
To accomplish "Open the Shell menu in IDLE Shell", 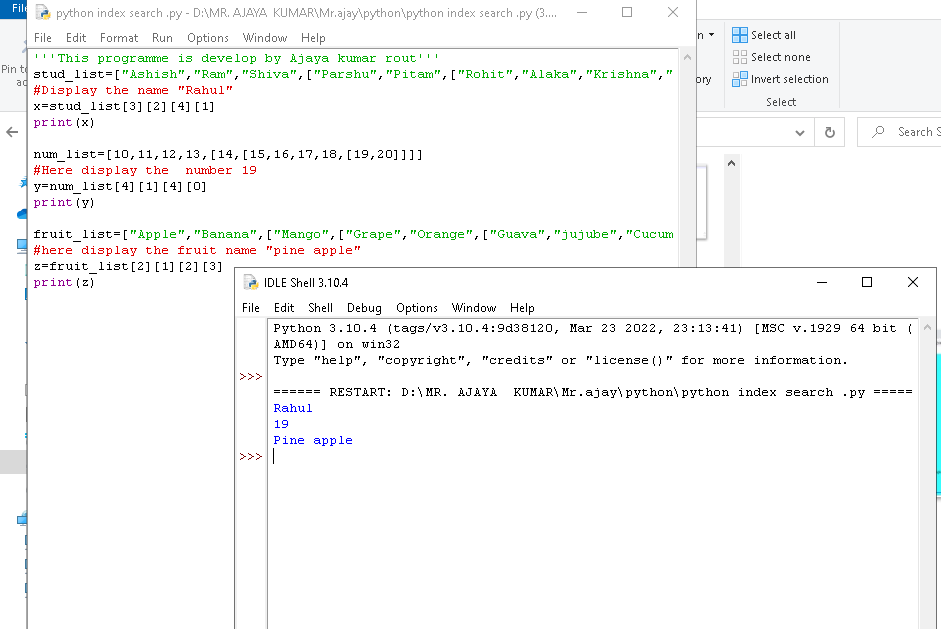I will pos(320,308).
